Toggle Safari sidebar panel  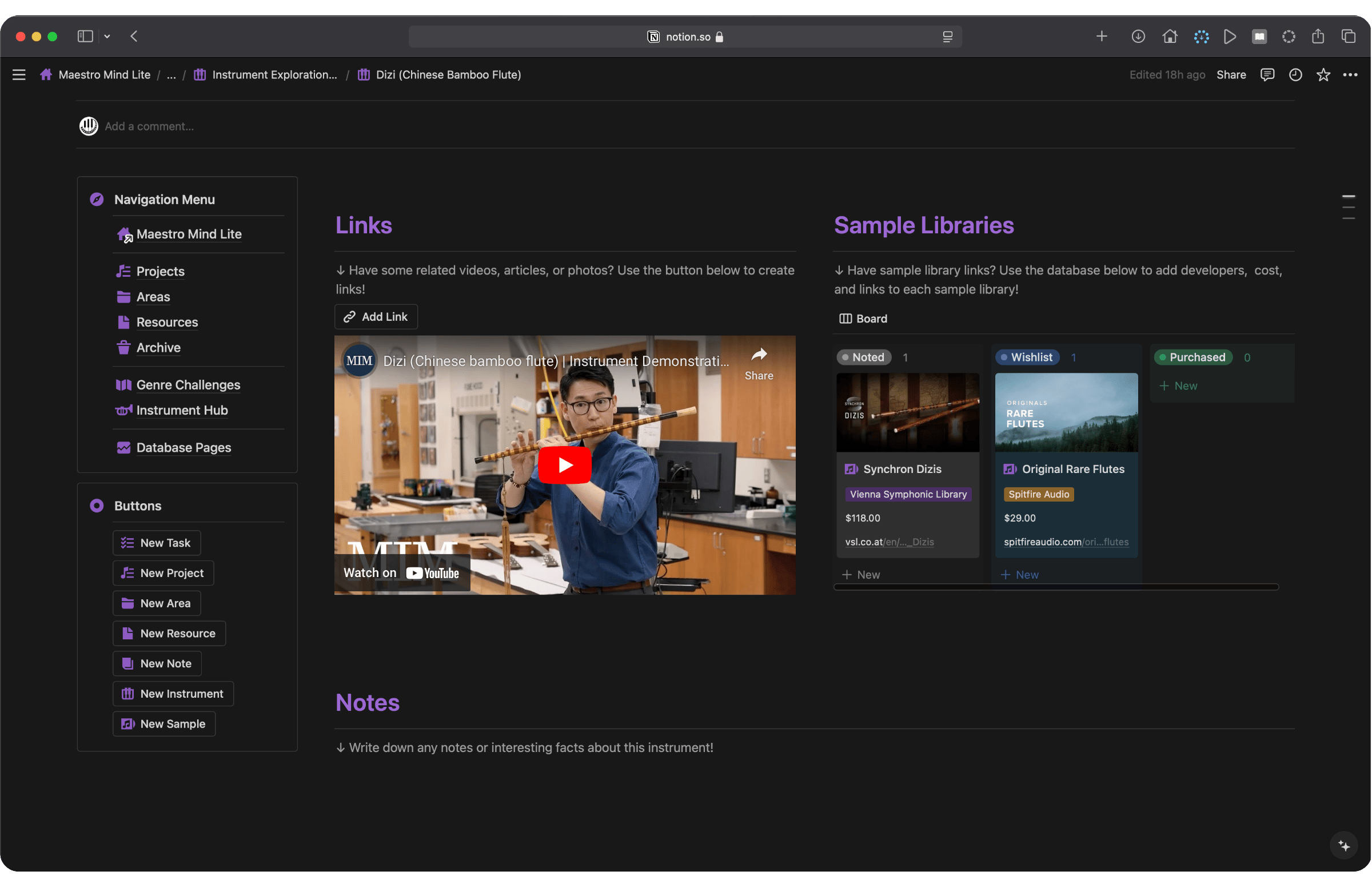click(x=85, y=37)
